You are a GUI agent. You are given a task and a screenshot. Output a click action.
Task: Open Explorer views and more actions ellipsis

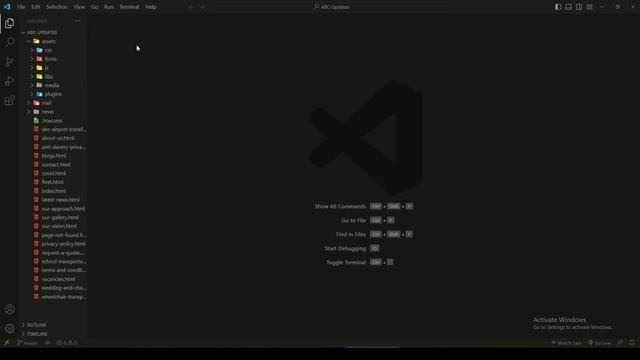pyautogui.click(x=77, y=21)
